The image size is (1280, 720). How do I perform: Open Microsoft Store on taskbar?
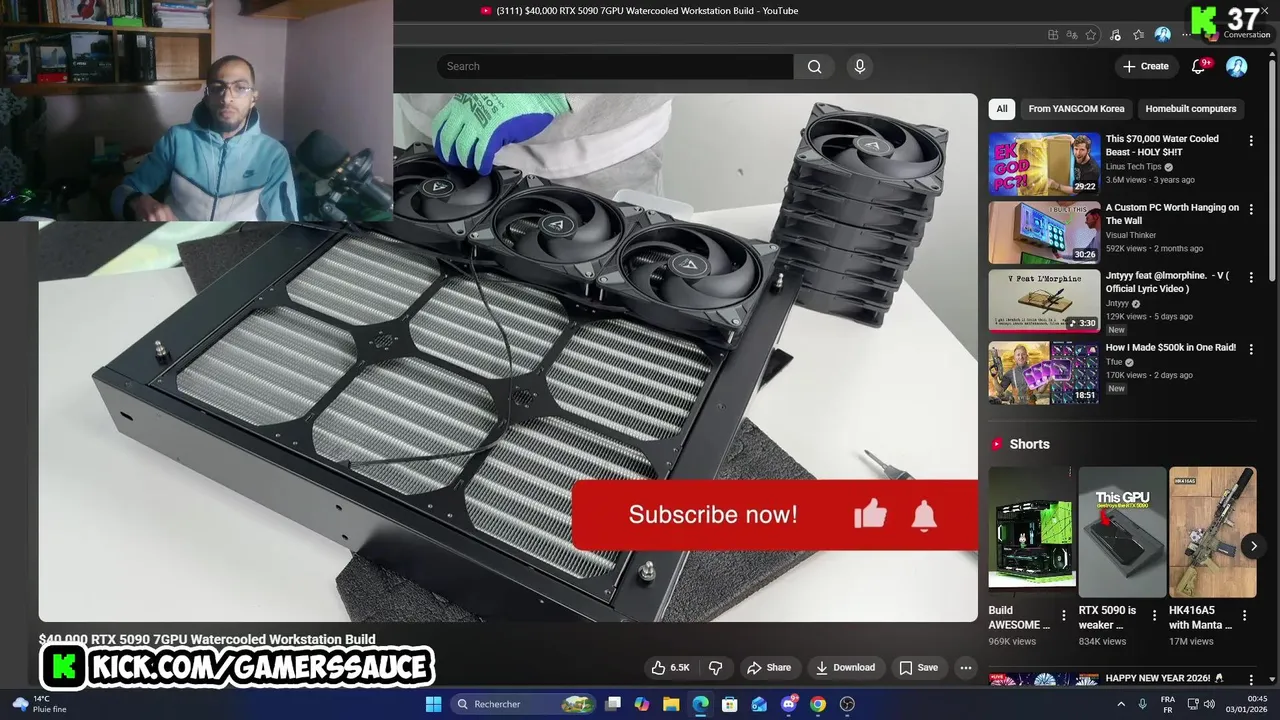(x=730, y=704)
